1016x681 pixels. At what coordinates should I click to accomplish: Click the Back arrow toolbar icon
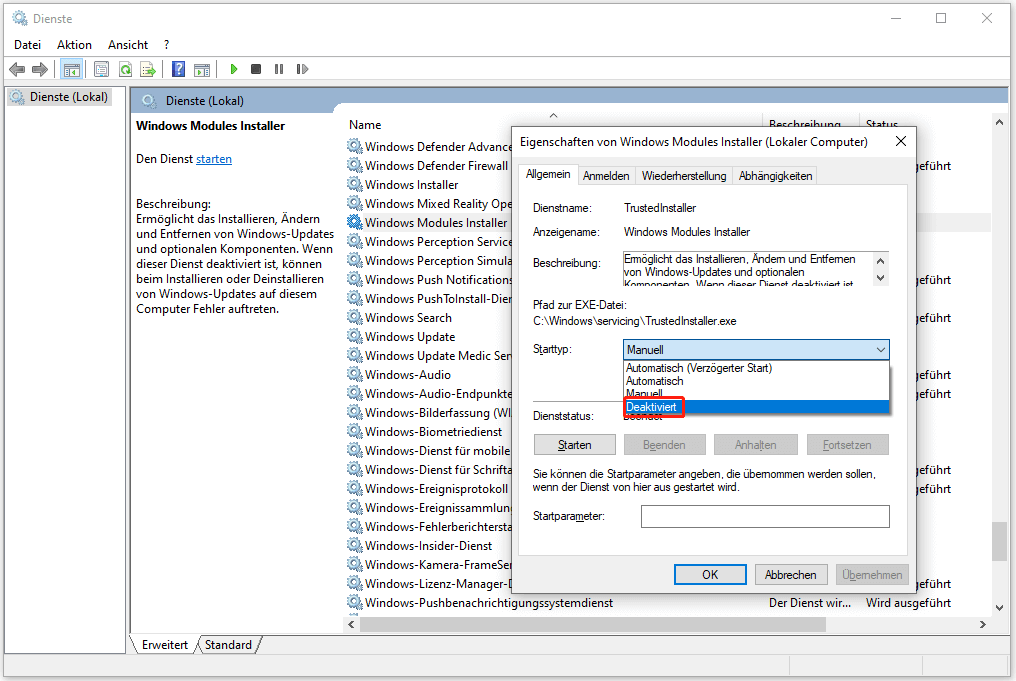coord(17,69)
